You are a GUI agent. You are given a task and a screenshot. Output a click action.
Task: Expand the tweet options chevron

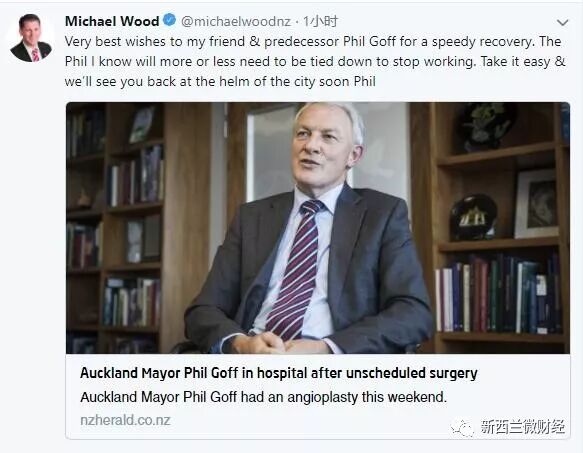point(563,23)
